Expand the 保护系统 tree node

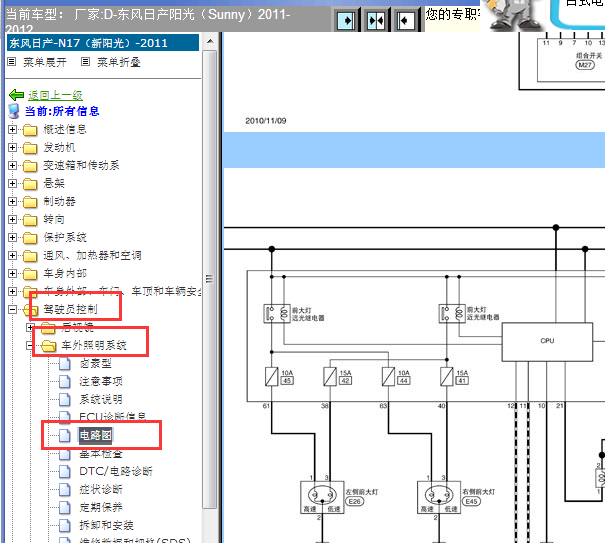coord(12,237)
